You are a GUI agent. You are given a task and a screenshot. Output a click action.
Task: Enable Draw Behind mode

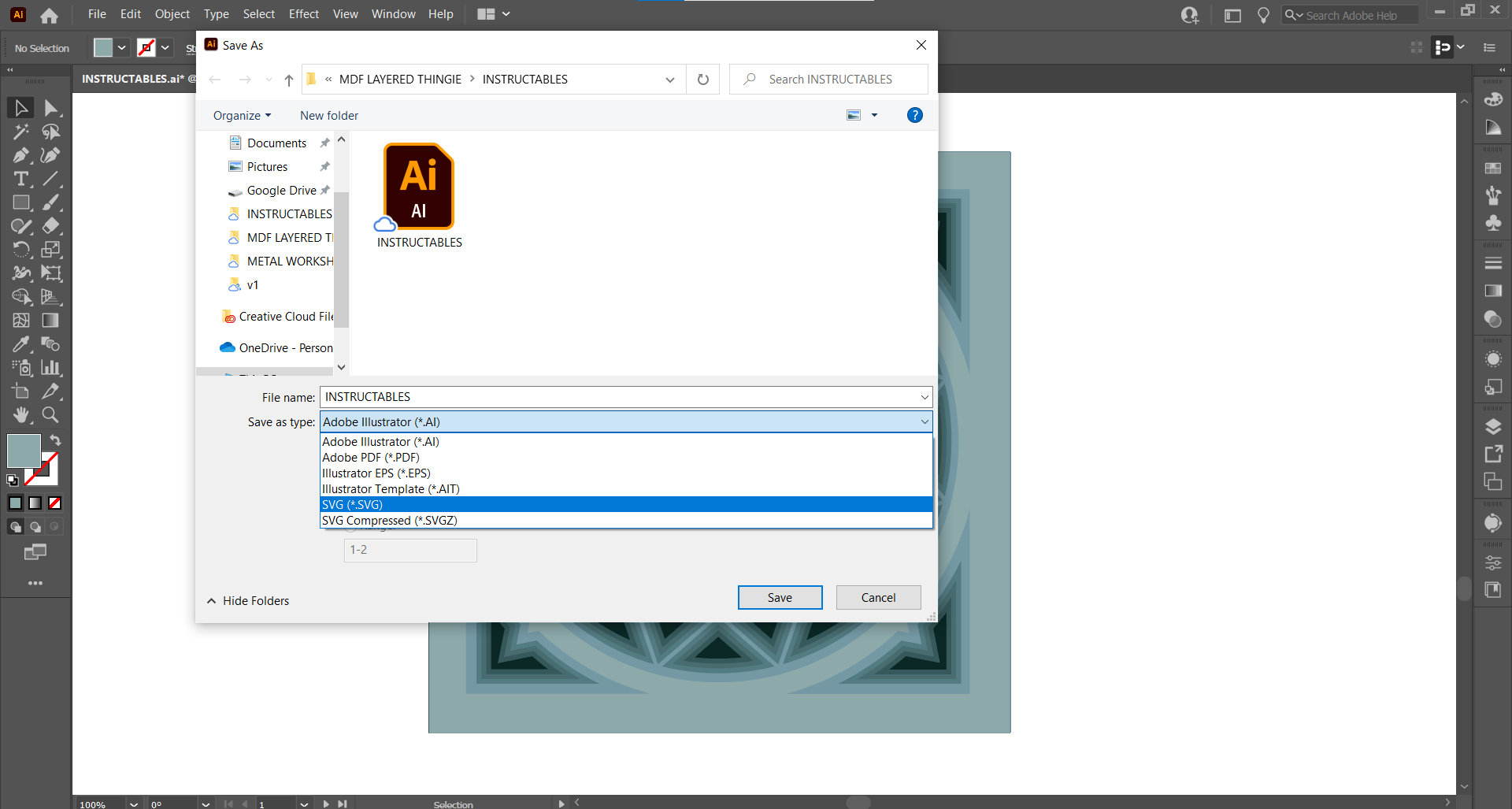(x=35, y=527)
